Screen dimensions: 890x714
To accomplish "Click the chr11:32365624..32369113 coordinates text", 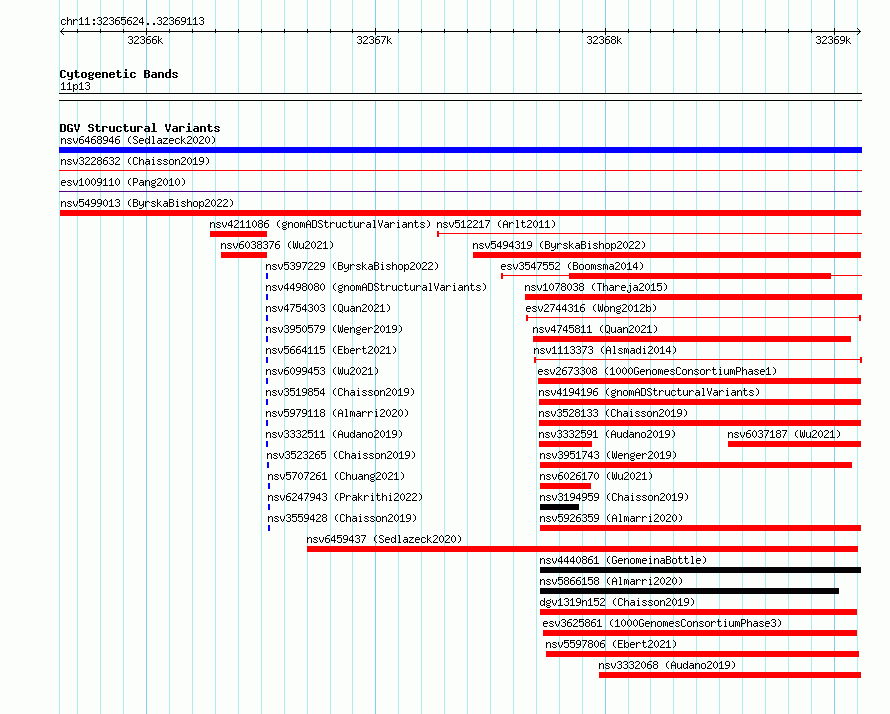I will (132, 22).
